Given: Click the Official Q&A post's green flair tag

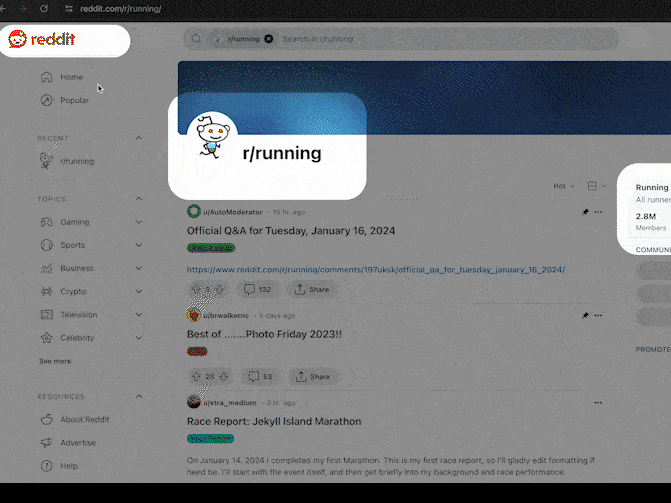Looking at the screenshot, I should pos(211,248).
